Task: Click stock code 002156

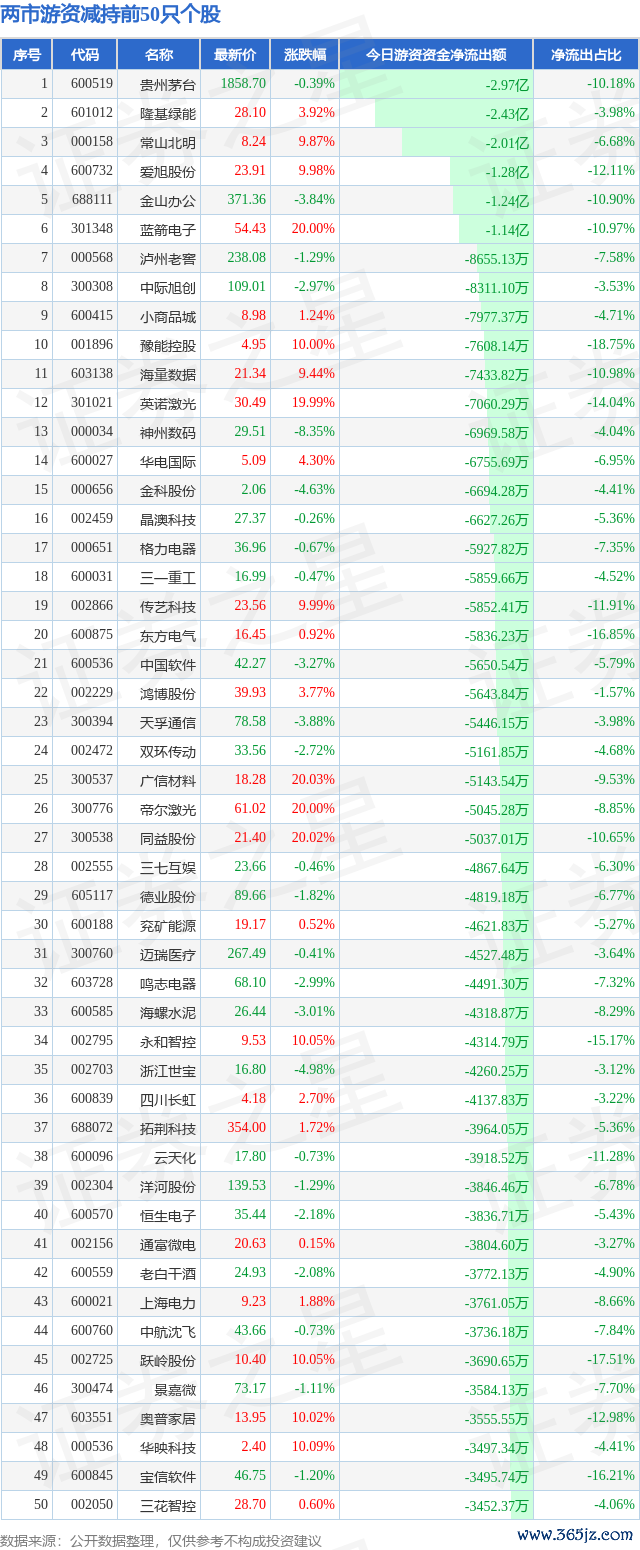Action: tap(92, 1244)
